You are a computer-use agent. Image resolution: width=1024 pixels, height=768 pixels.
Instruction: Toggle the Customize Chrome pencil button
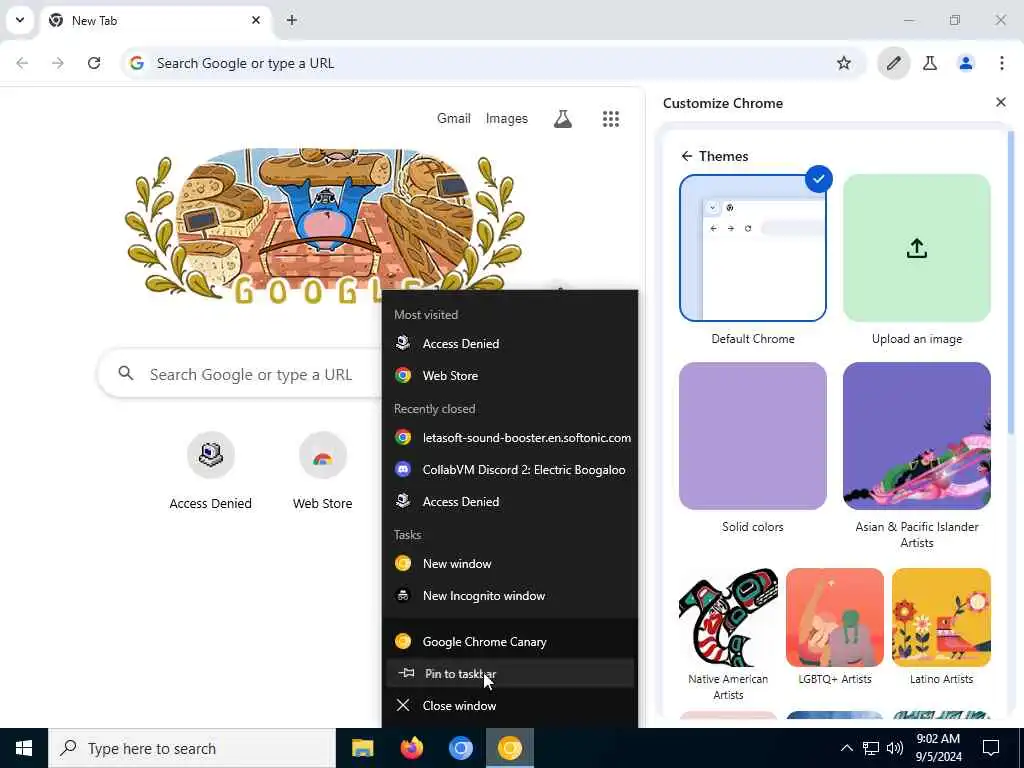tap(893, 63)
